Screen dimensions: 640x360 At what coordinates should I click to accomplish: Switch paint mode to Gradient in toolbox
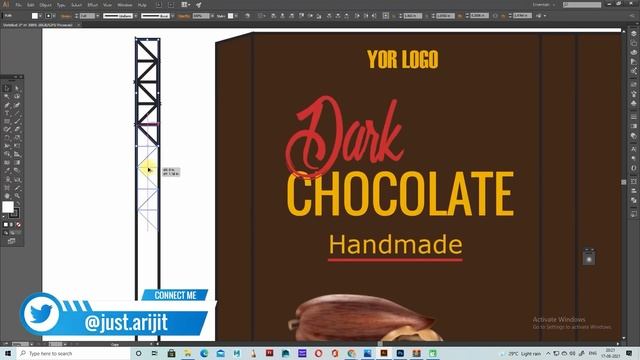tap(12, 224)
